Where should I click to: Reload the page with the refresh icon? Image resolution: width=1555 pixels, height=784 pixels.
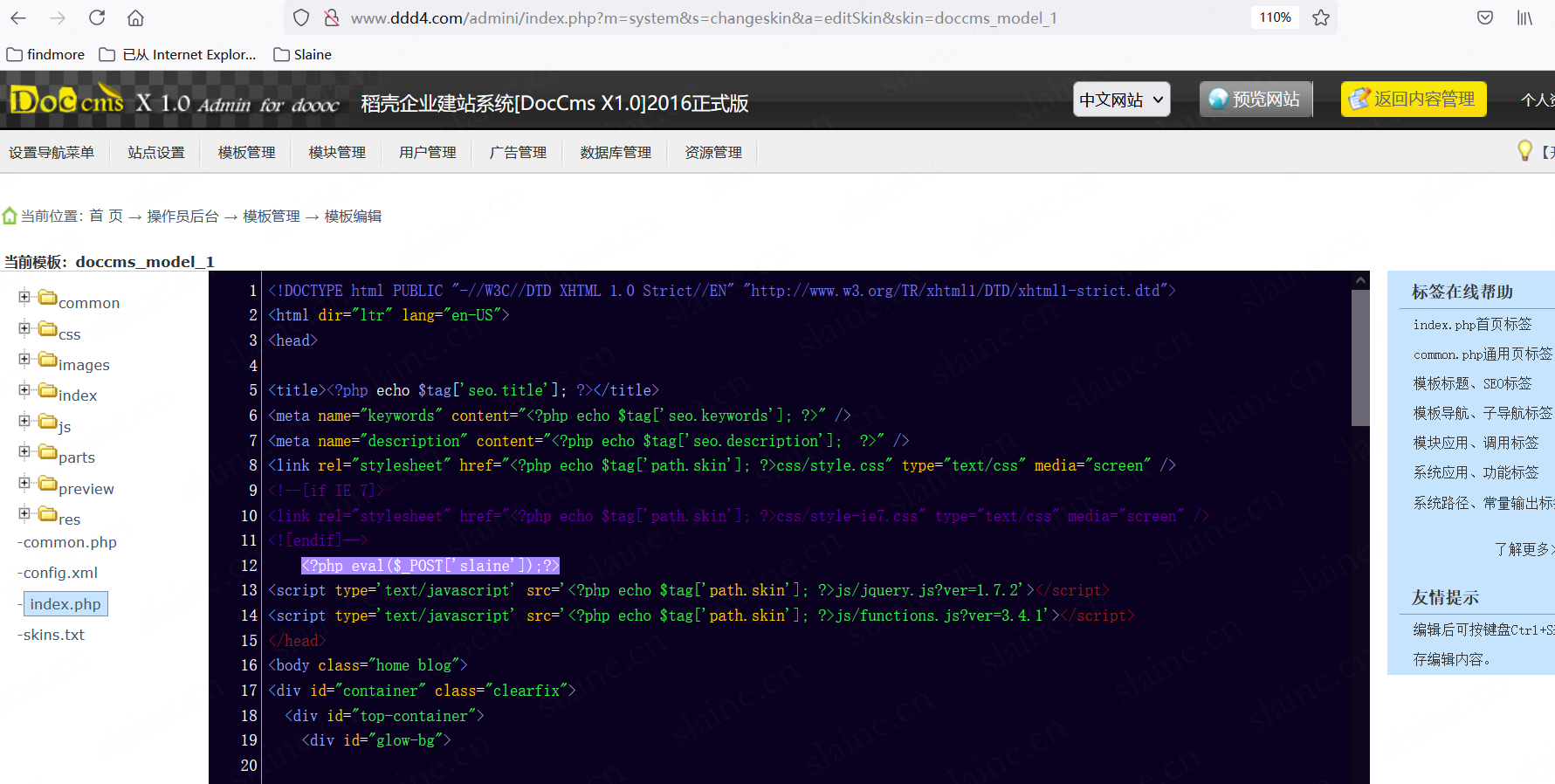click(97, 17)
